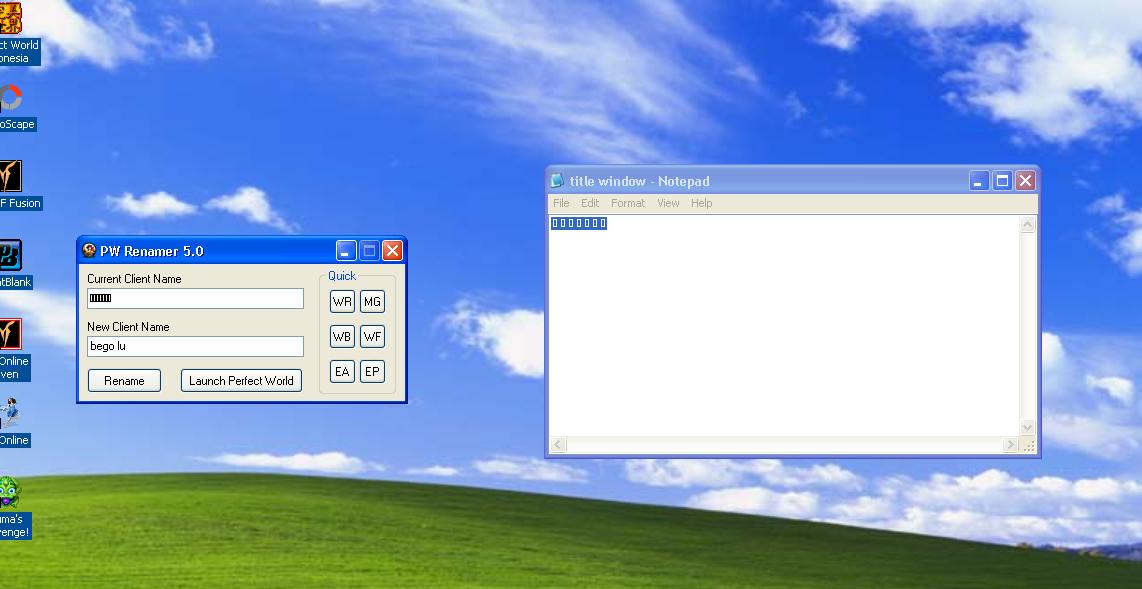
Task: Maximize the Notepad window
Action: [1003, 181]
